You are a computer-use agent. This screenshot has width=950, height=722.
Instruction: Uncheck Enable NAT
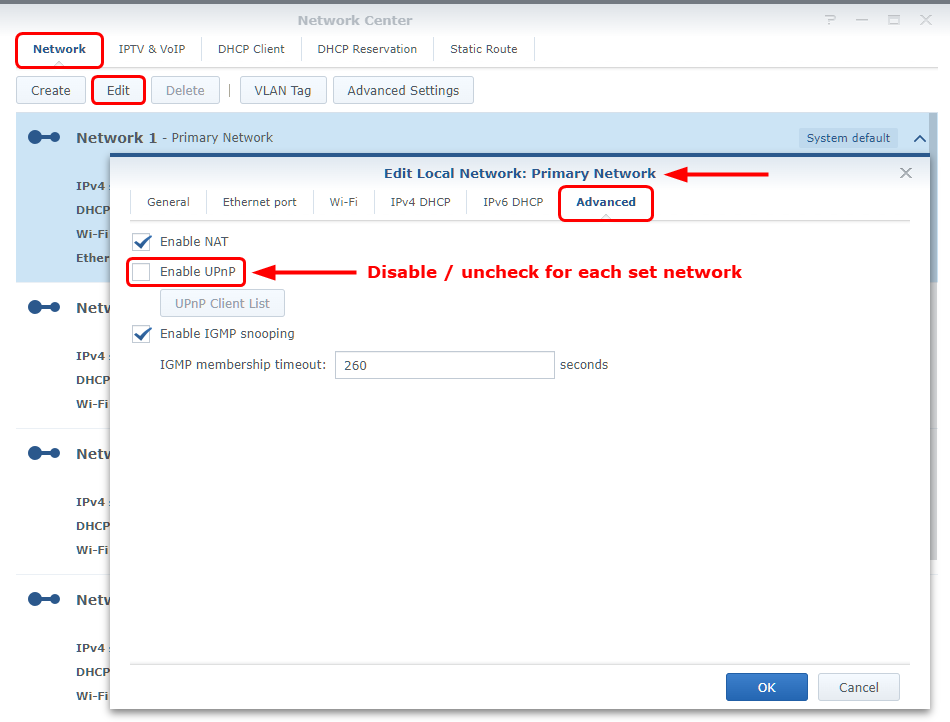click(141, 241)
